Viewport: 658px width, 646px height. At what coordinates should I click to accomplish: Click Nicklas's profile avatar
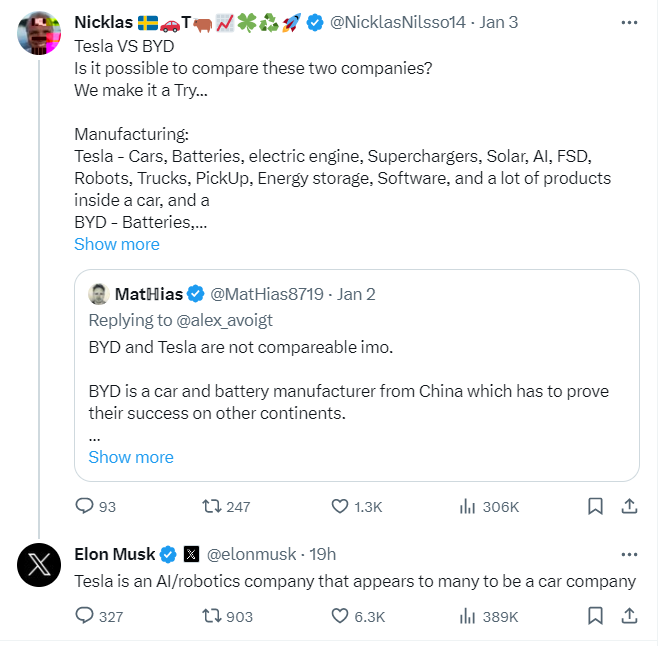point(39,36)
